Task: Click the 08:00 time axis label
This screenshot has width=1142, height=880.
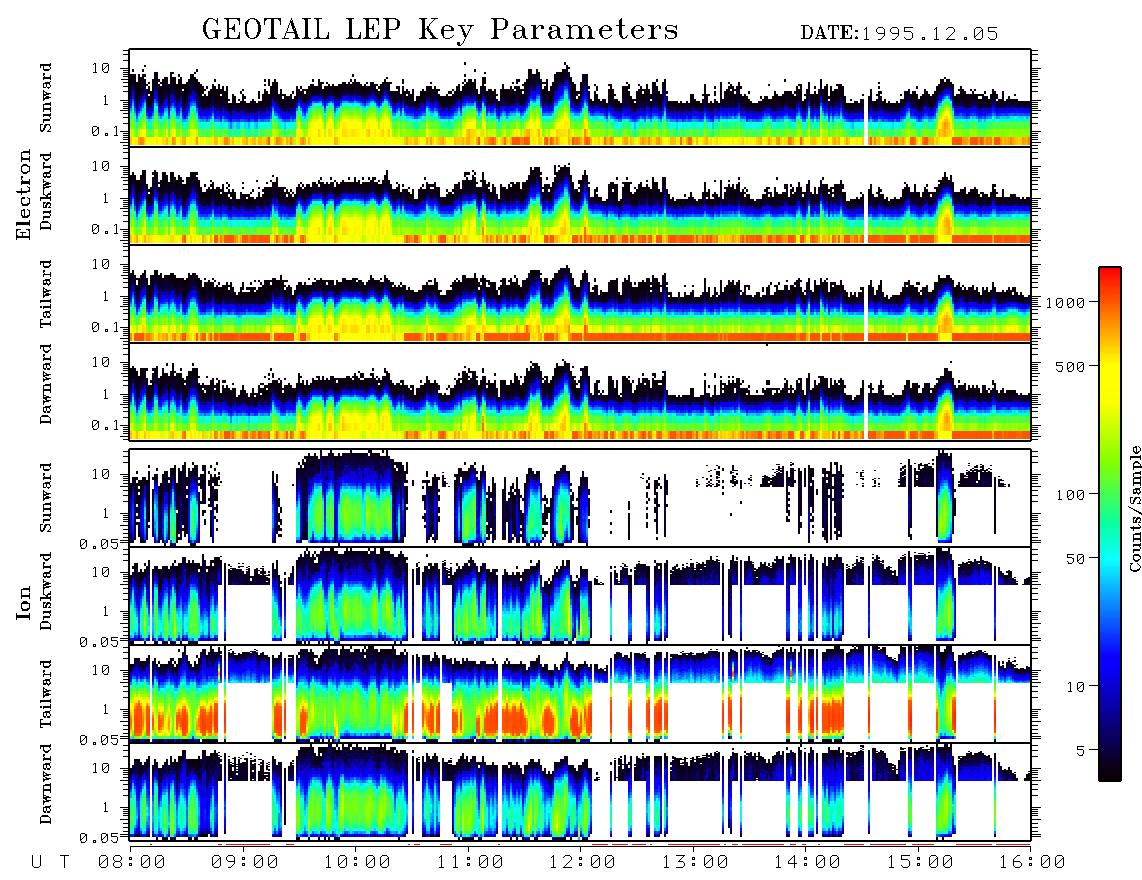Action: pyautogui.click(x=132, y=862)
